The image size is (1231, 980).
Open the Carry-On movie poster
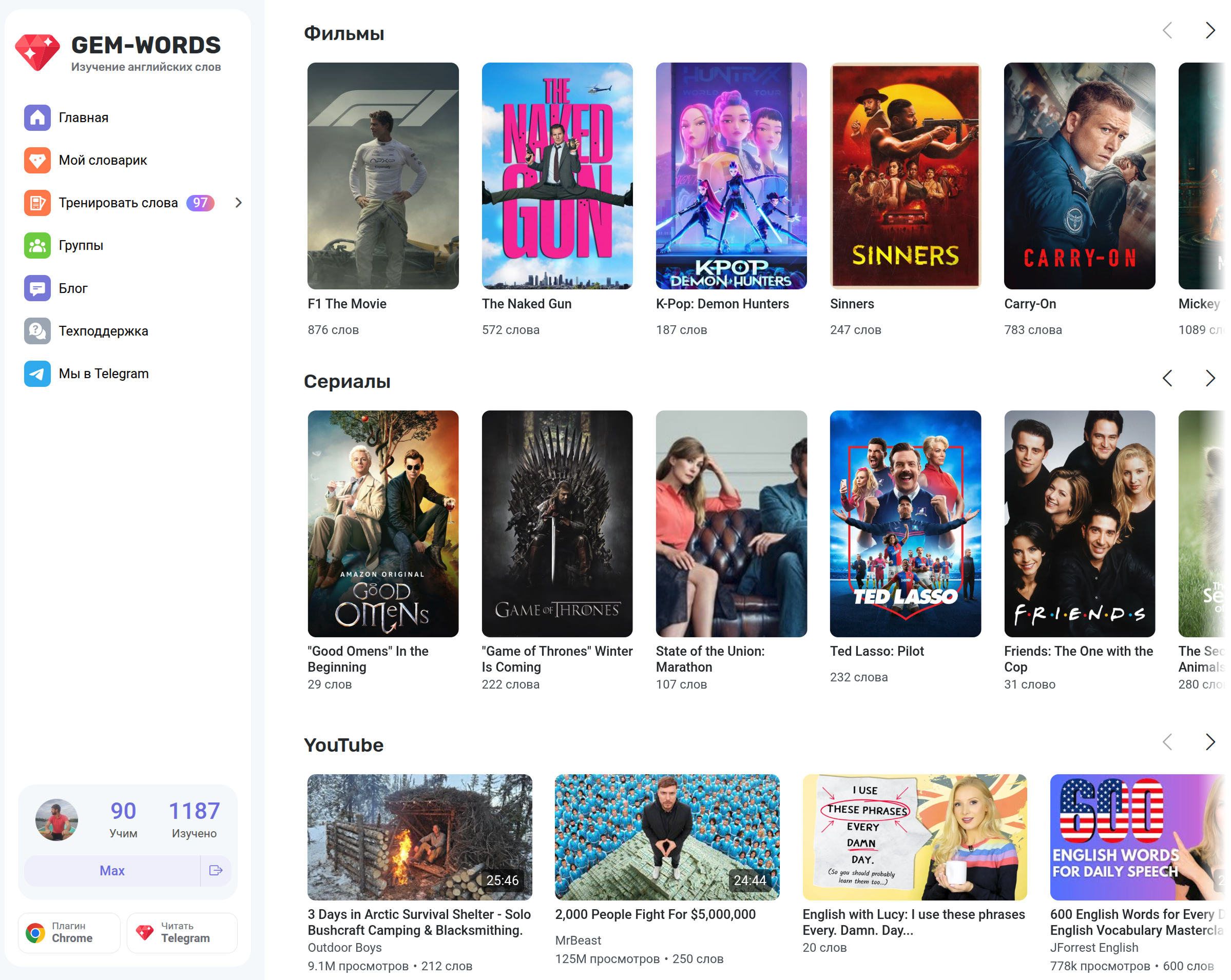pos(1080,176)
